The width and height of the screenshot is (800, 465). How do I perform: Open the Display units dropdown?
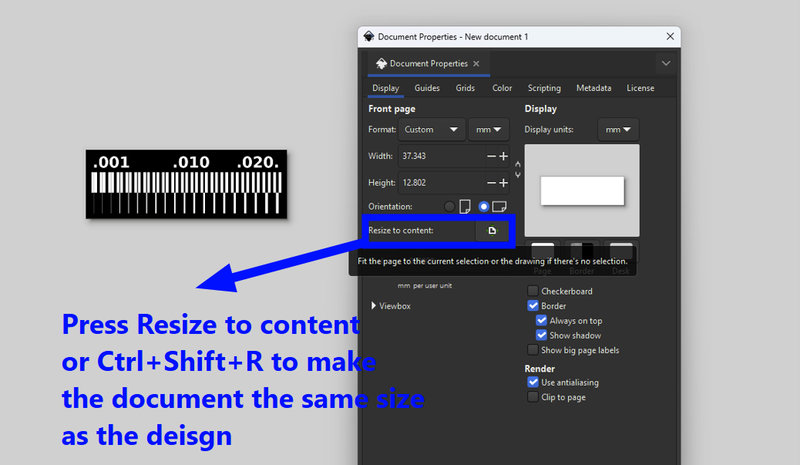click(618, 130)
